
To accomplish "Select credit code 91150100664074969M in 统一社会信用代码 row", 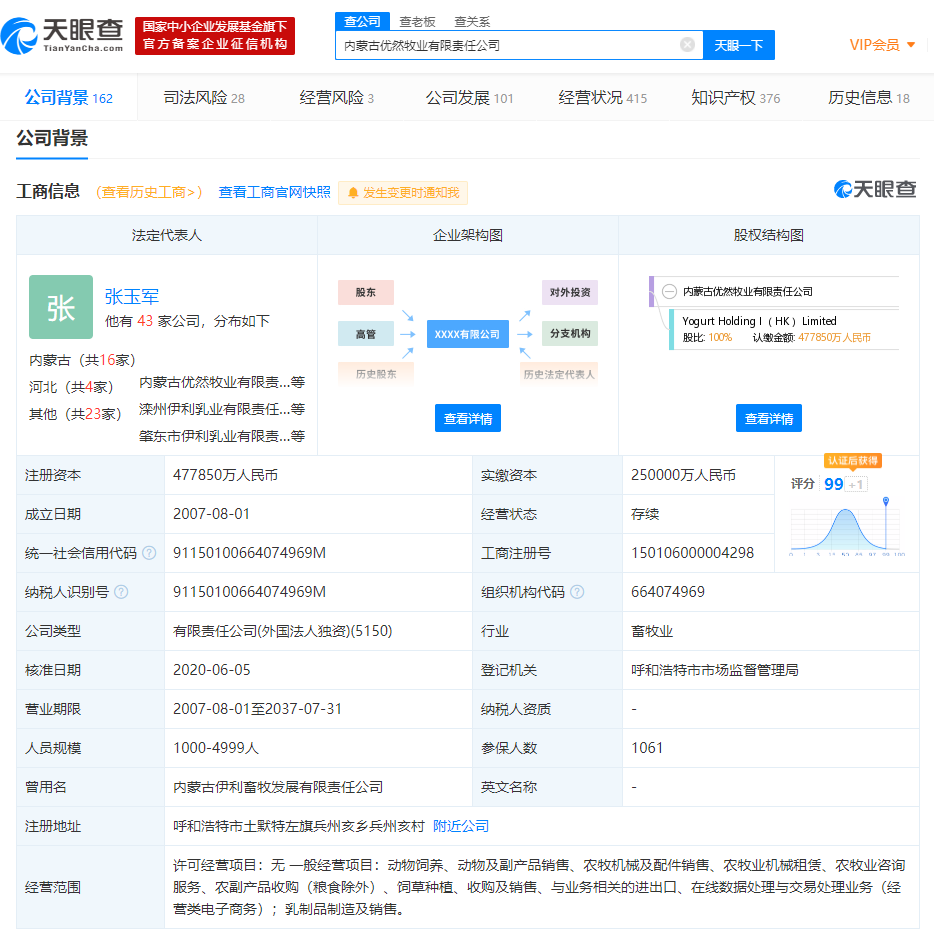I will 249,553.
